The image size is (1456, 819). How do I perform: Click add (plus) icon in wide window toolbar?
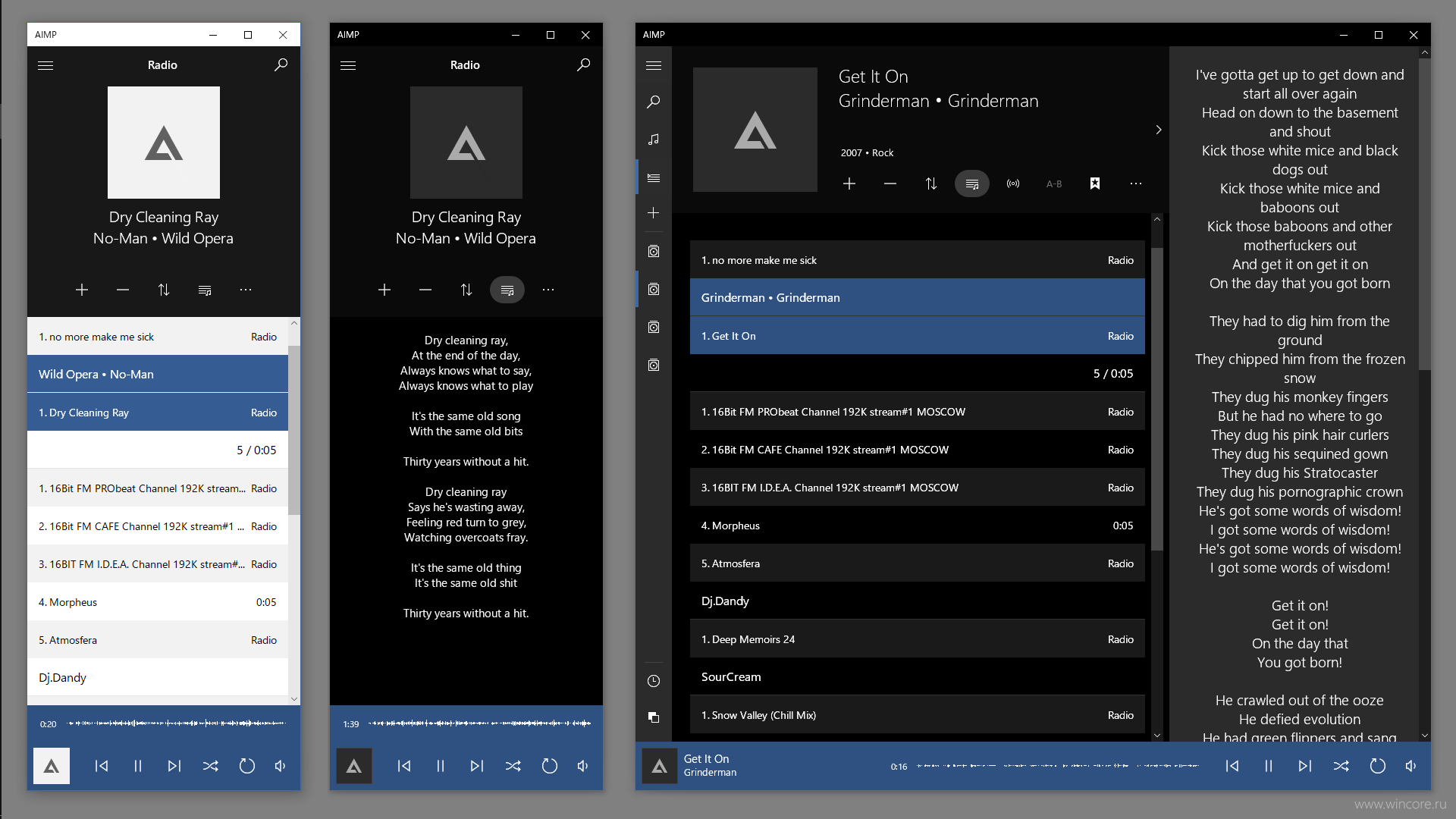(x=849, y=184)
